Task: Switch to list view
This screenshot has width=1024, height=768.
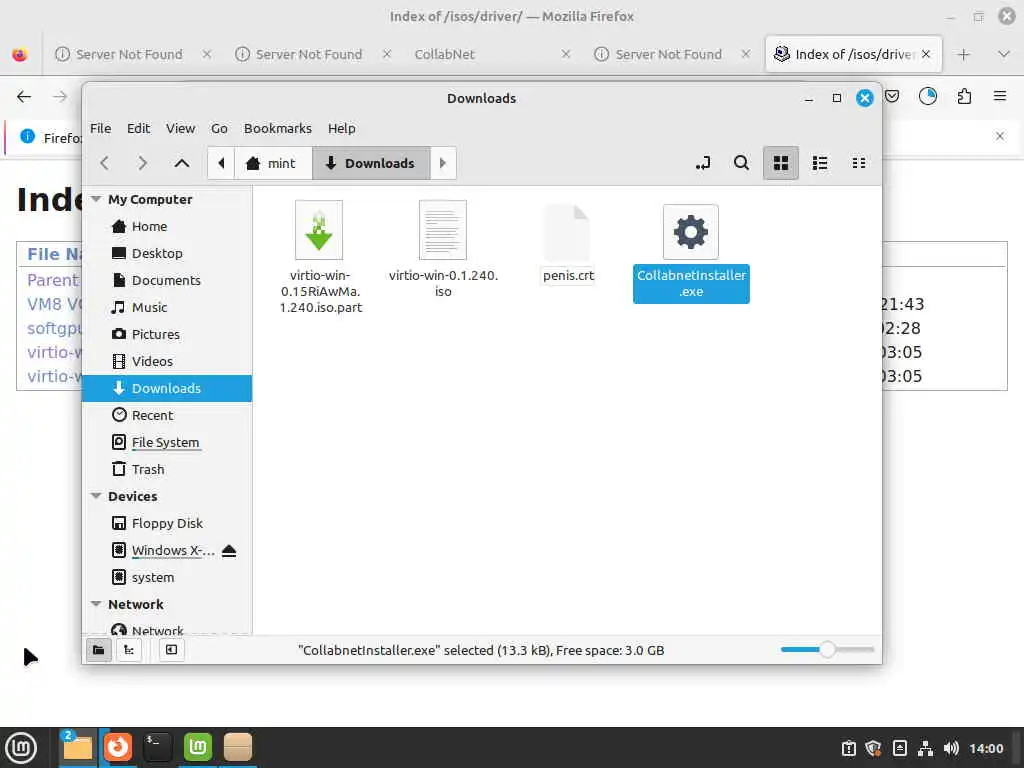Action: click(x=820, y=163)
